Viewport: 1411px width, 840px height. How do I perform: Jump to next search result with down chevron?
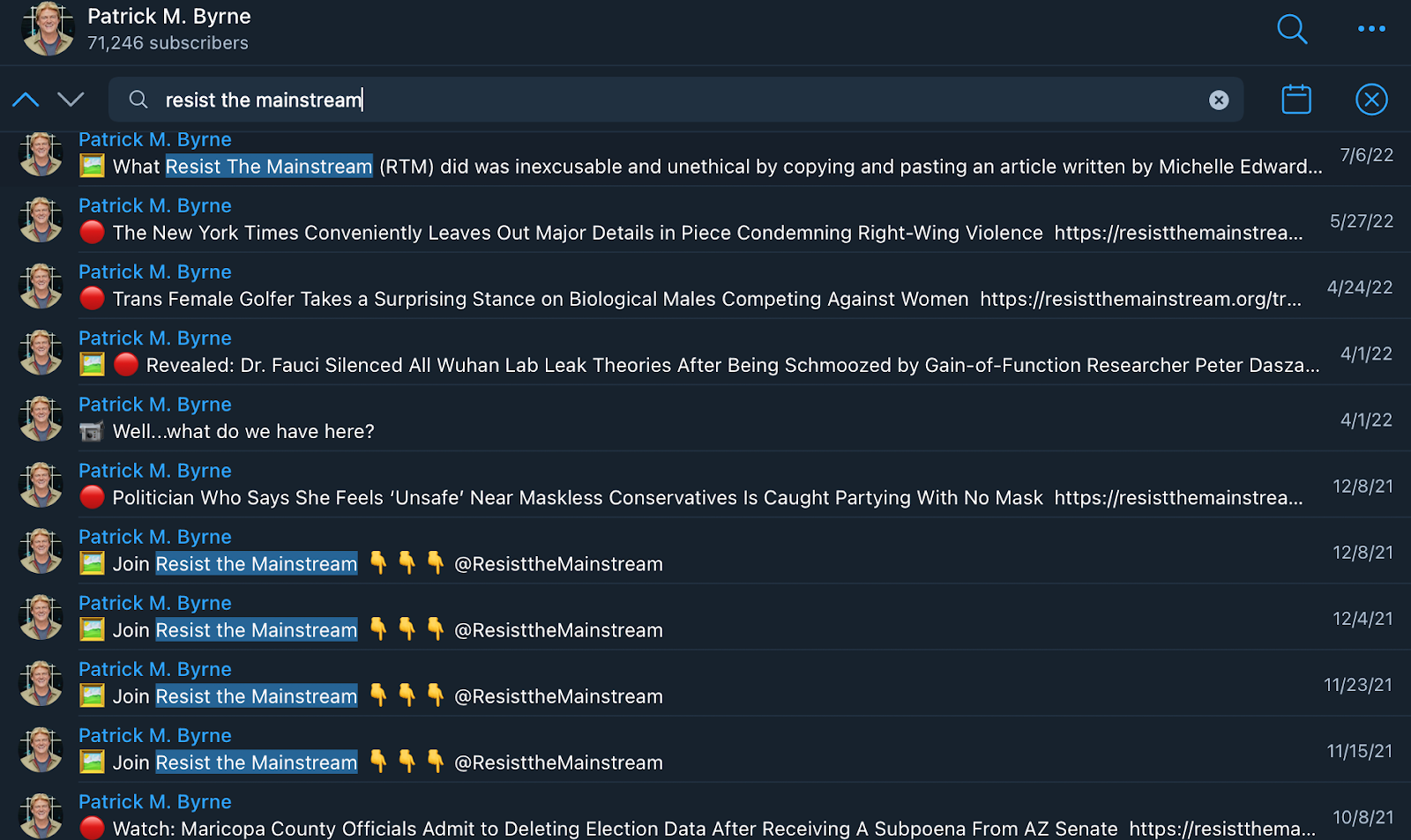(x=71, y=100)
